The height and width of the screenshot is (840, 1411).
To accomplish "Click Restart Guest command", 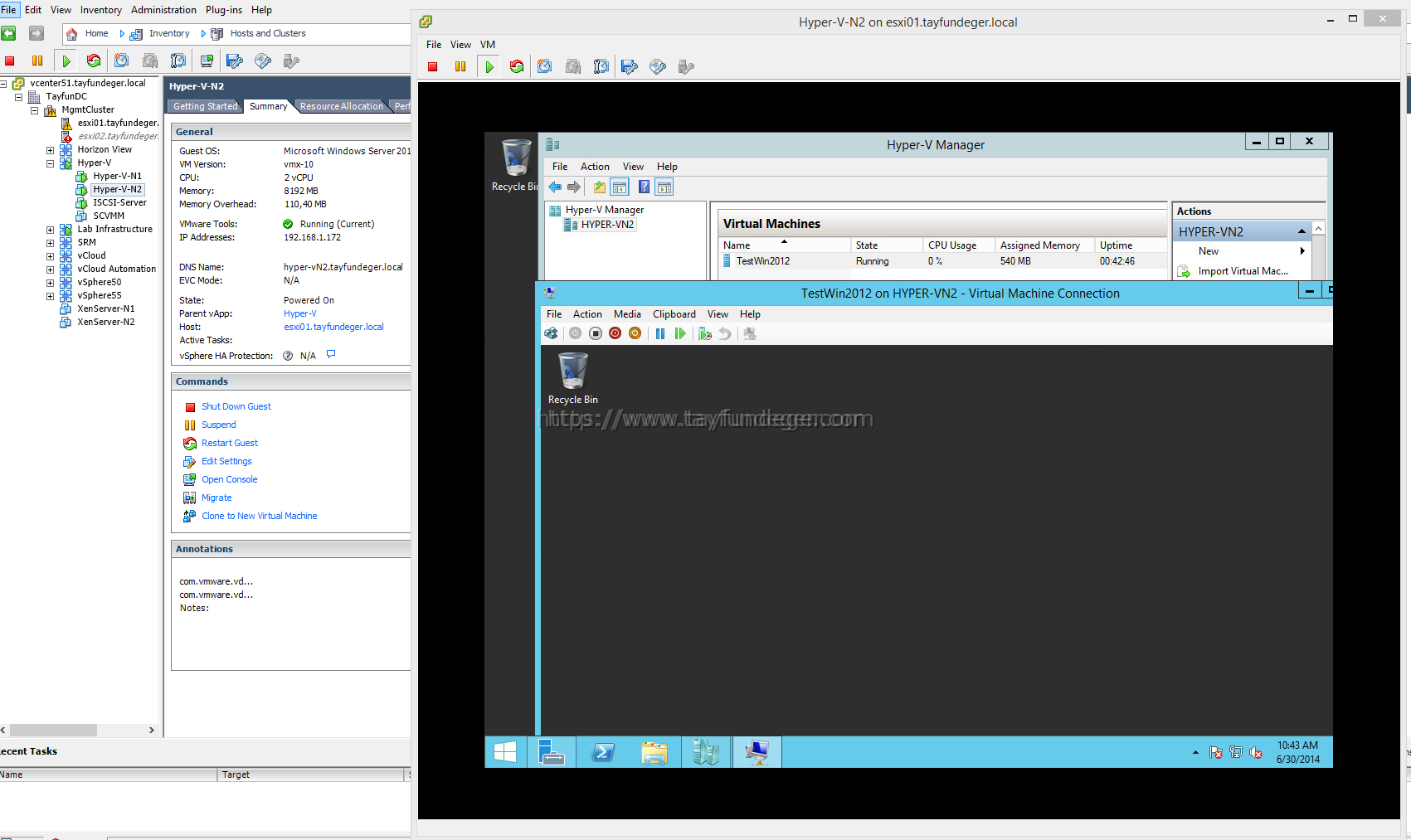I will tap(230, 443).
